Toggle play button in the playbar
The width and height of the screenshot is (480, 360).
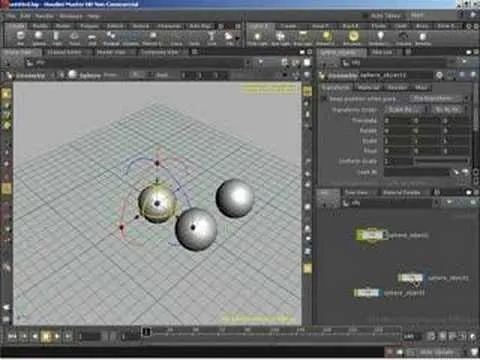tap(46, 336)
